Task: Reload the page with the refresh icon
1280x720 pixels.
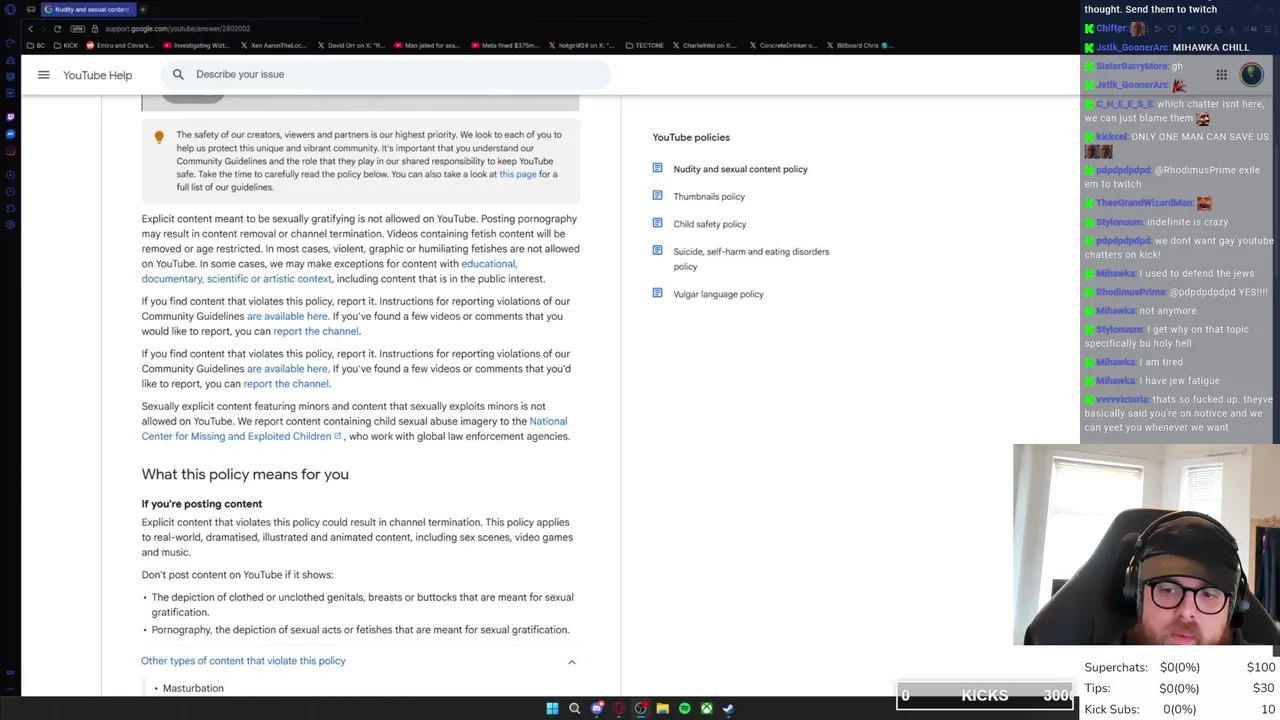Action: 57,29
